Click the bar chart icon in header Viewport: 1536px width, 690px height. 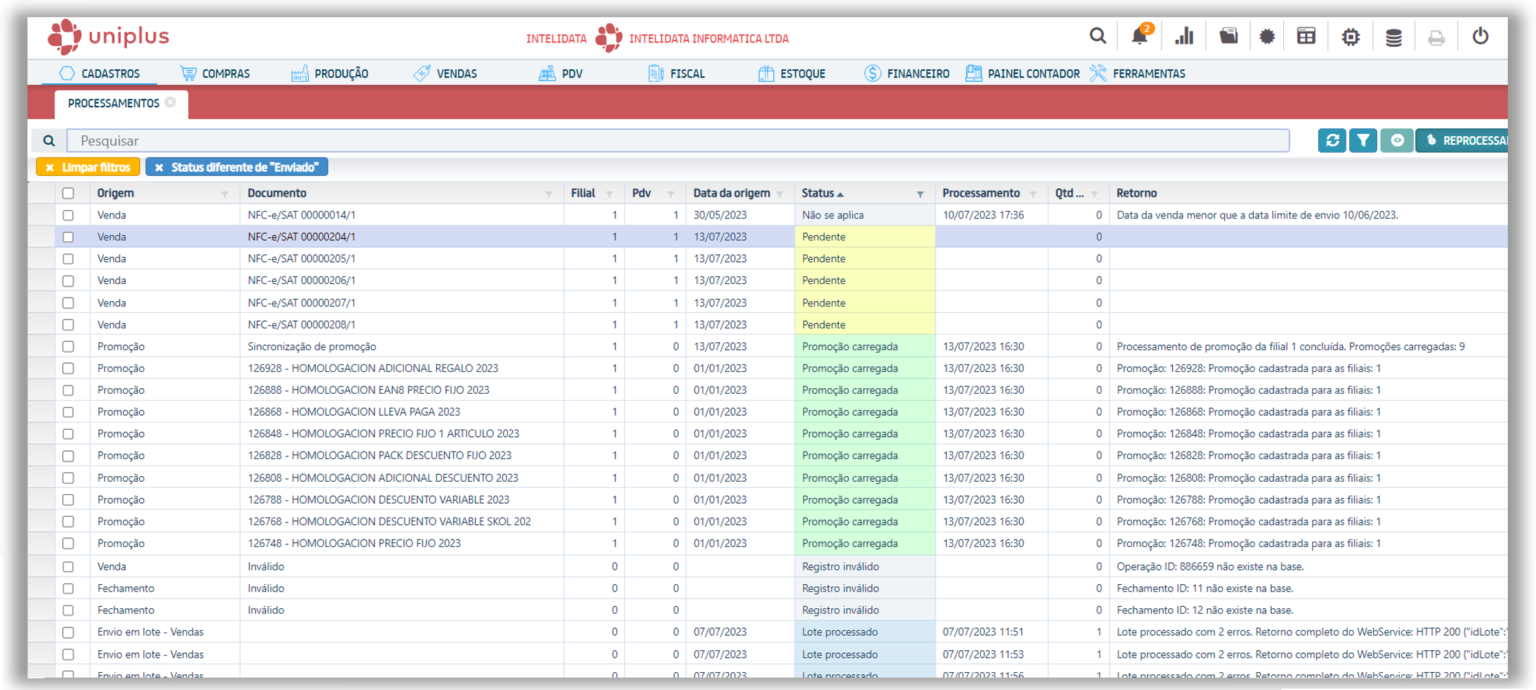1184,37
